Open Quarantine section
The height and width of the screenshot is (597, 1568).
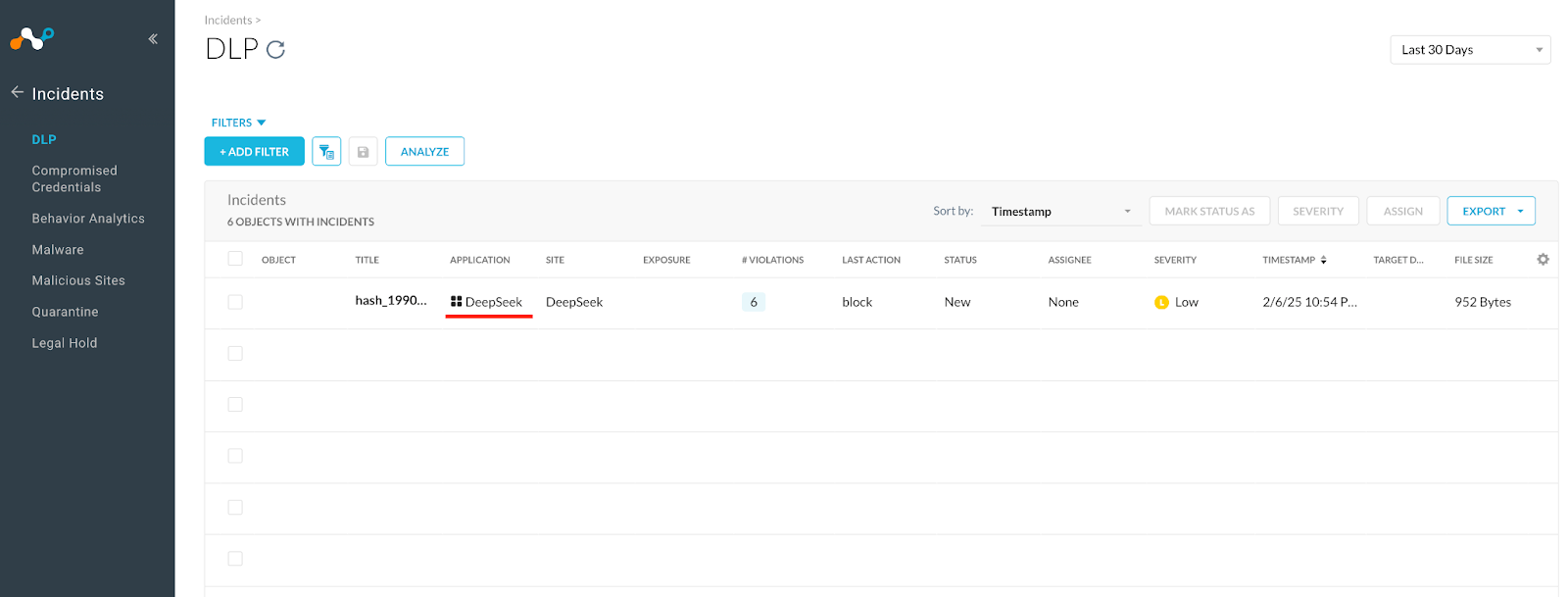pos(65,312)
